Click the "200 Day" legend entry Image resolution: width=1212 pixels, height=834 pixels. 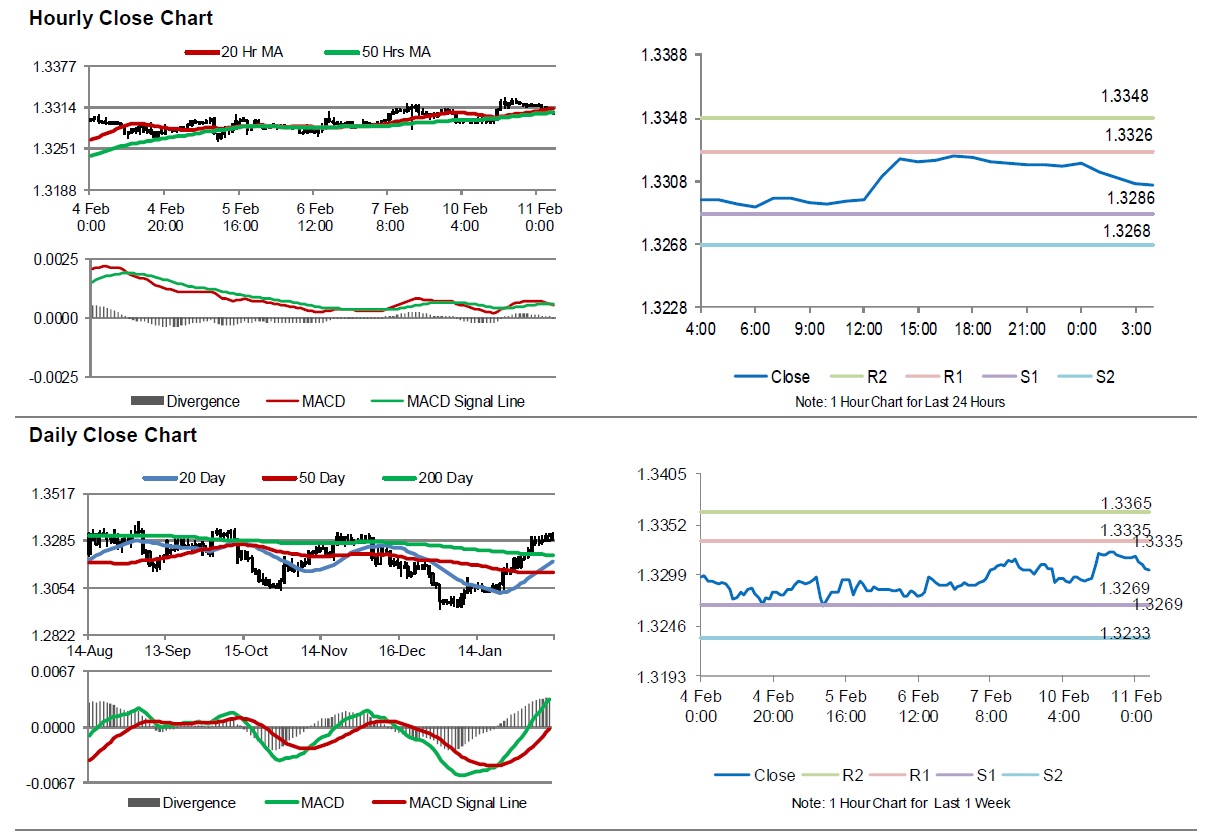tap(428, 478)
